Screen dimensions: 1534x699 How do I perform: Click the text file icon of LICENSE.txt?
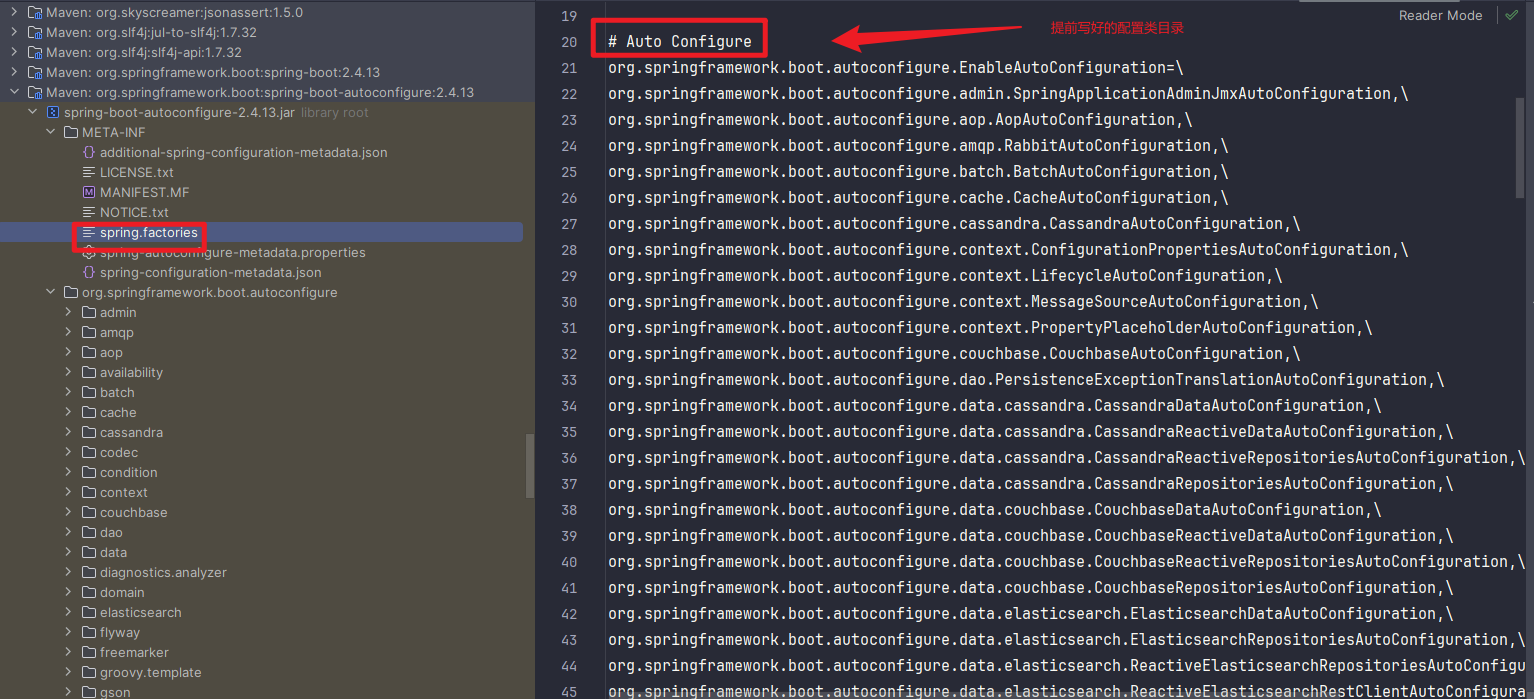coord(89,173)
